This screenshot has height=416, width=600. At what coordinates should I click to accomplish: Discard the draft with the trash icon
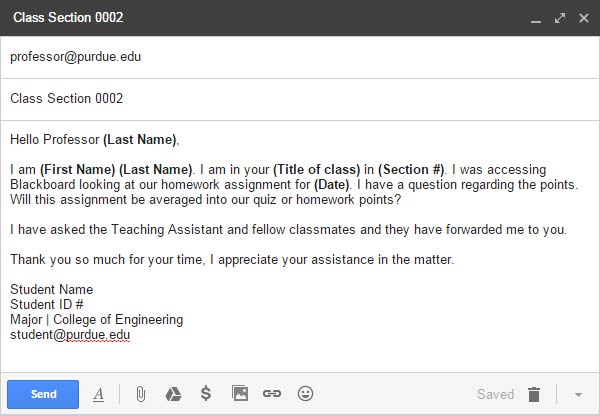point(534,394)
